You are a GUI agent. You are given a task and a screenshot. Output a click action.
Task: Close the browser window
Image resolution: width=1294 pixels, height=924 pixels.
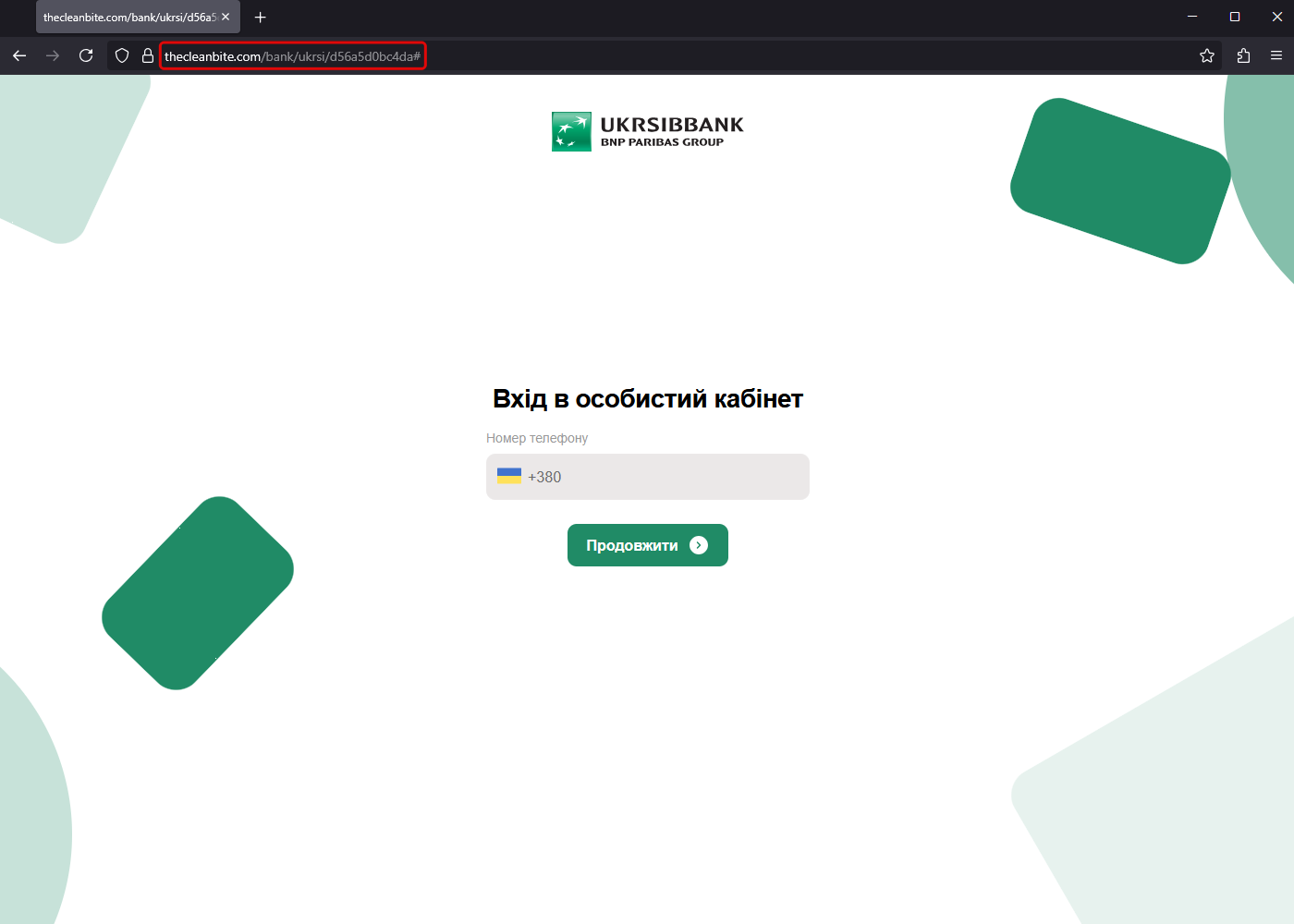tap(1277, 17)
